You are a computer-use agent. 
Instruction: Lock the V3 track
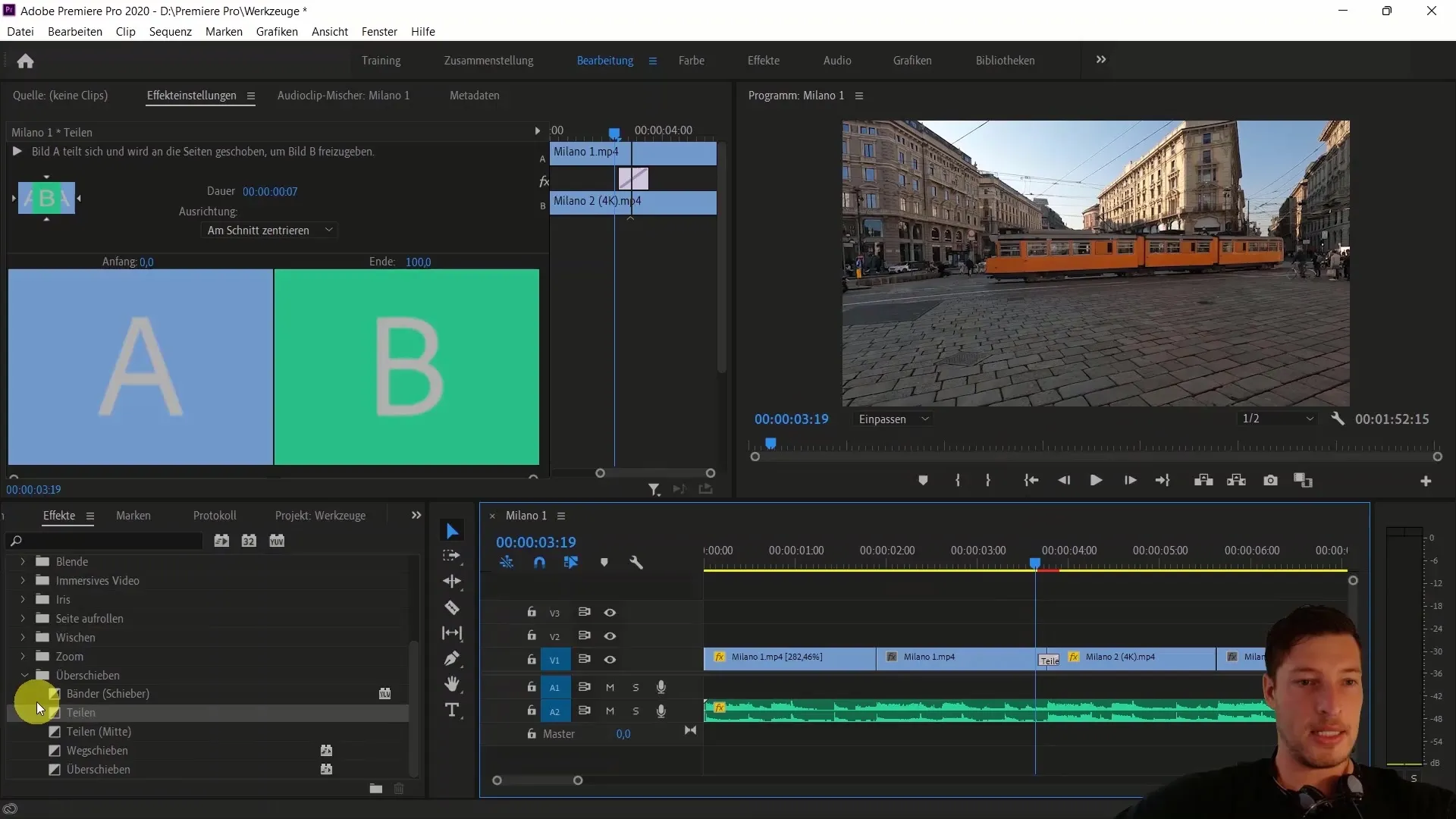click(532, 612)
